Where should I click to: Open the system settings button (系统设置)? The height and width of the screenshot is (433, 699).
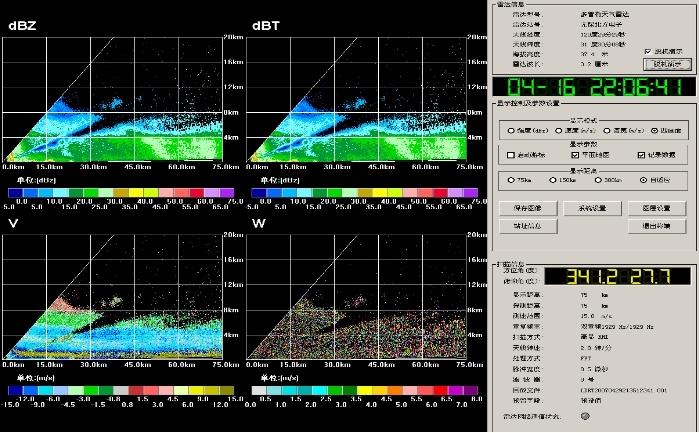[592, 208]
